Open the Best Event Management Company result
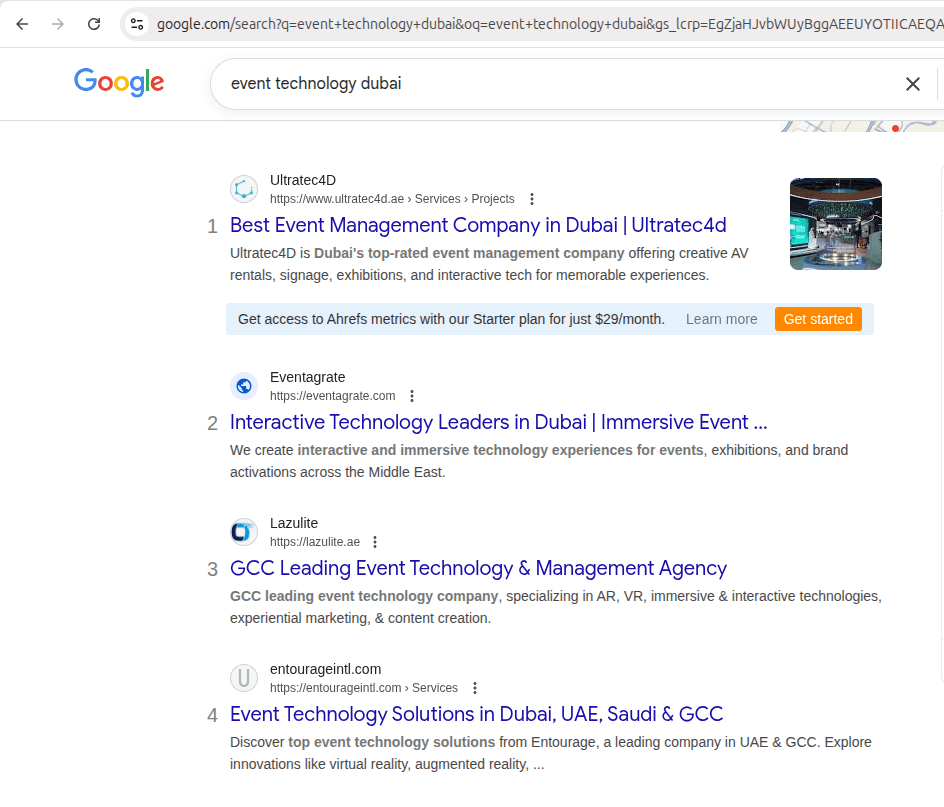This screenshot has height=807, width=944. pyautogui.click(x=478, y=225)
